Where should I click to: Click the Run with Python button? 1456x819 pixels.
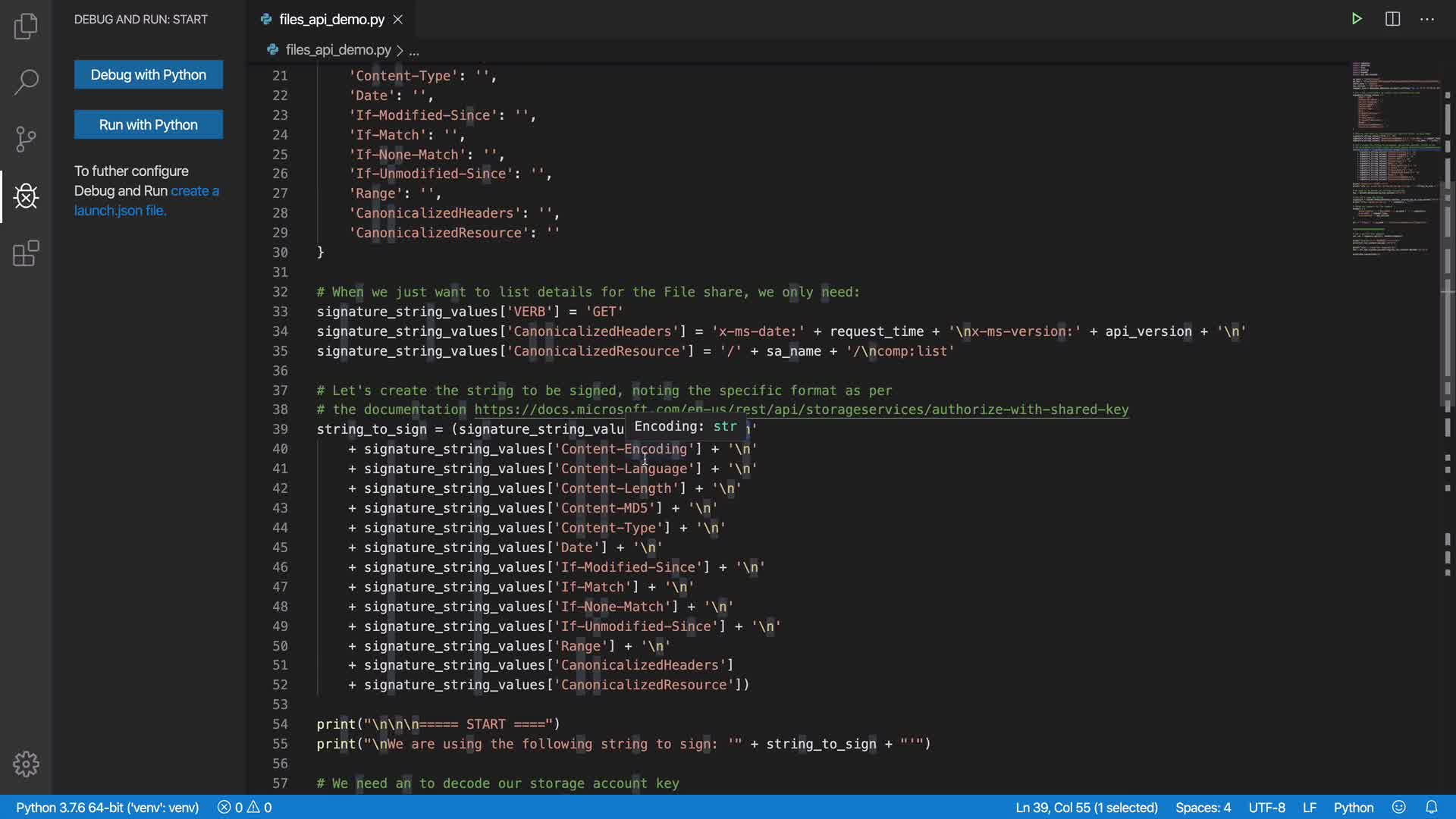pyautogui.click(x=149, y=124)
